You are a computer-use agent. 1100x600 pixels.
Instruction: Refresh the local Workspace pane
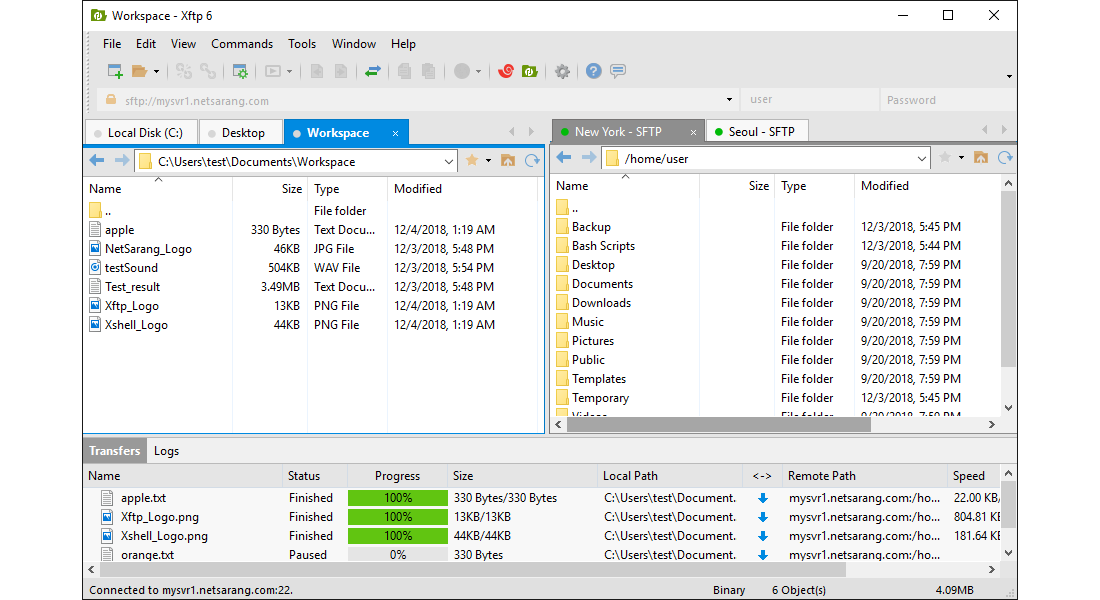click(532, 161)
